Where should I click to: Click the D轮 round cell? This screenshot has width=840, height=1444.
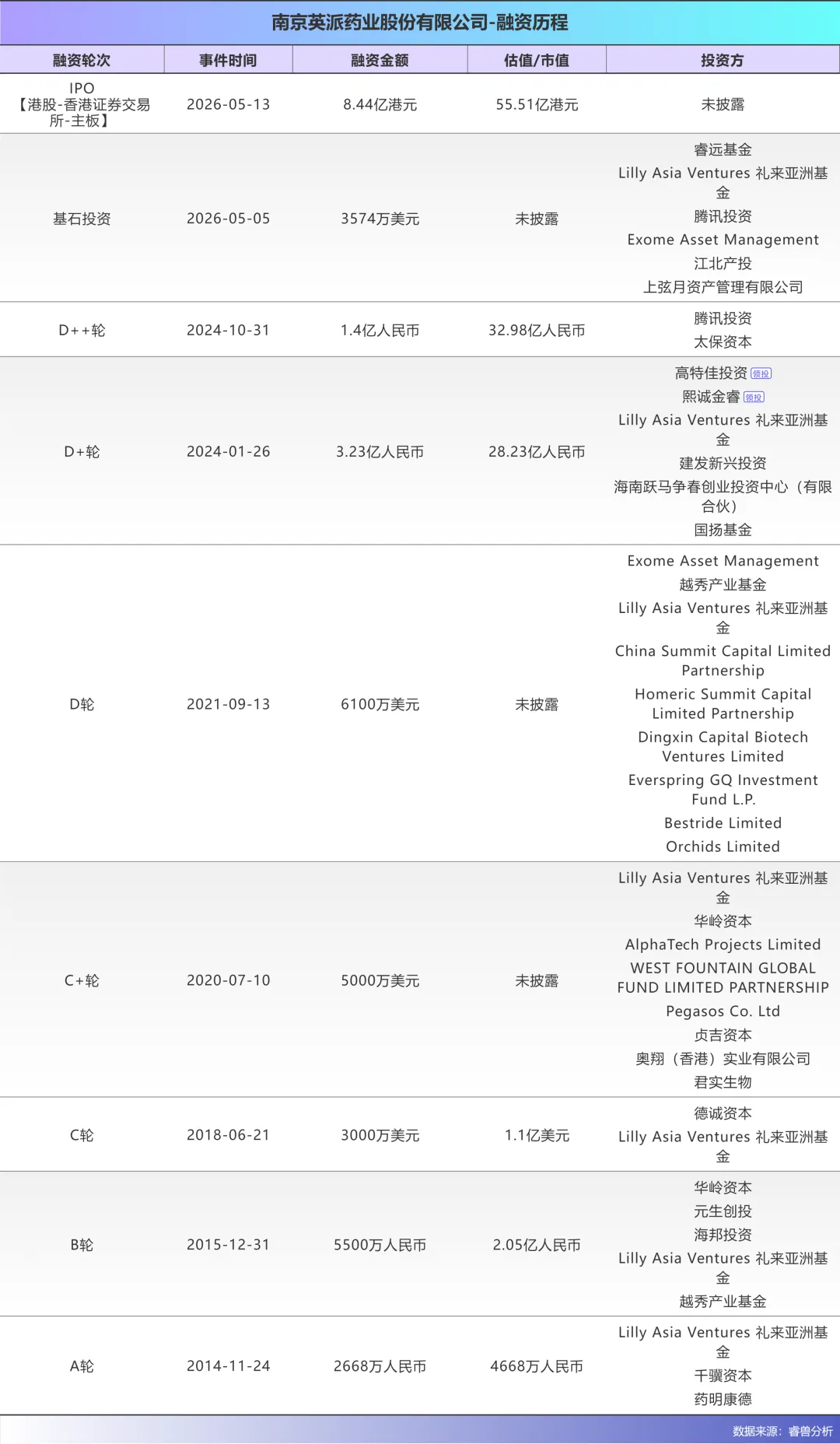pyautogui.click(x=82, y=704)
